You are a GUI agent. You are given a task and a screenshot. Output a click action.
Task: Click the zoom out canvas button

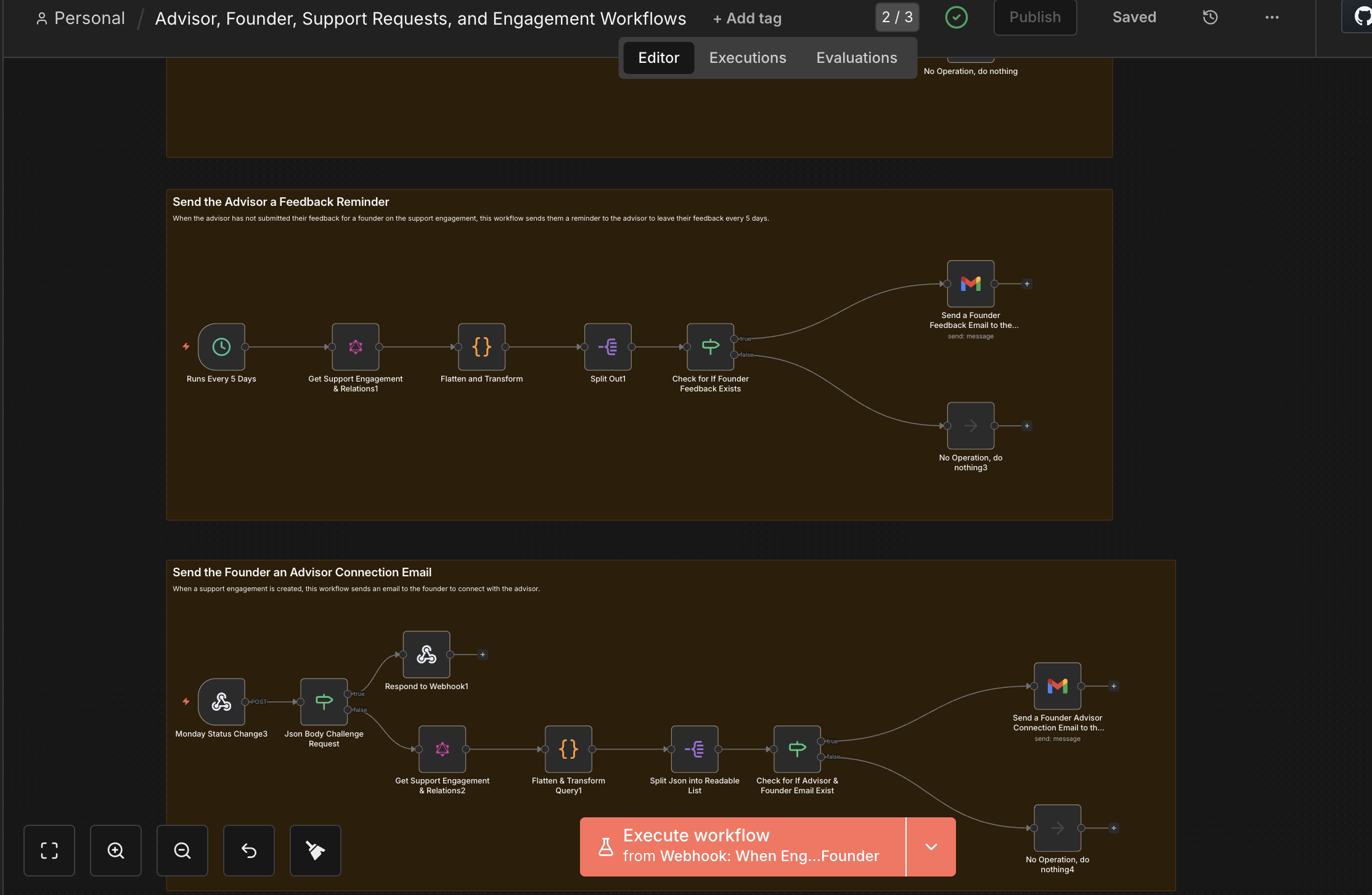coord(182,851)
